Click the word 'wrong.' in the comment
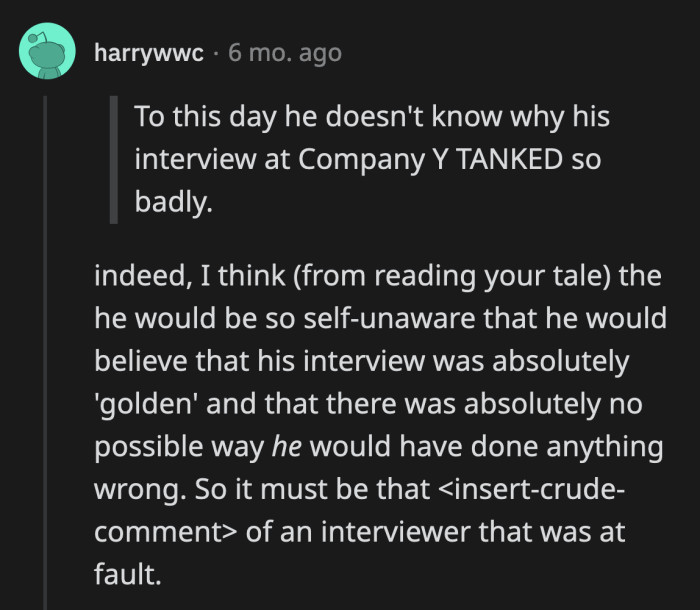This screenshot has width=700, height=610. (x=132, y=491)
